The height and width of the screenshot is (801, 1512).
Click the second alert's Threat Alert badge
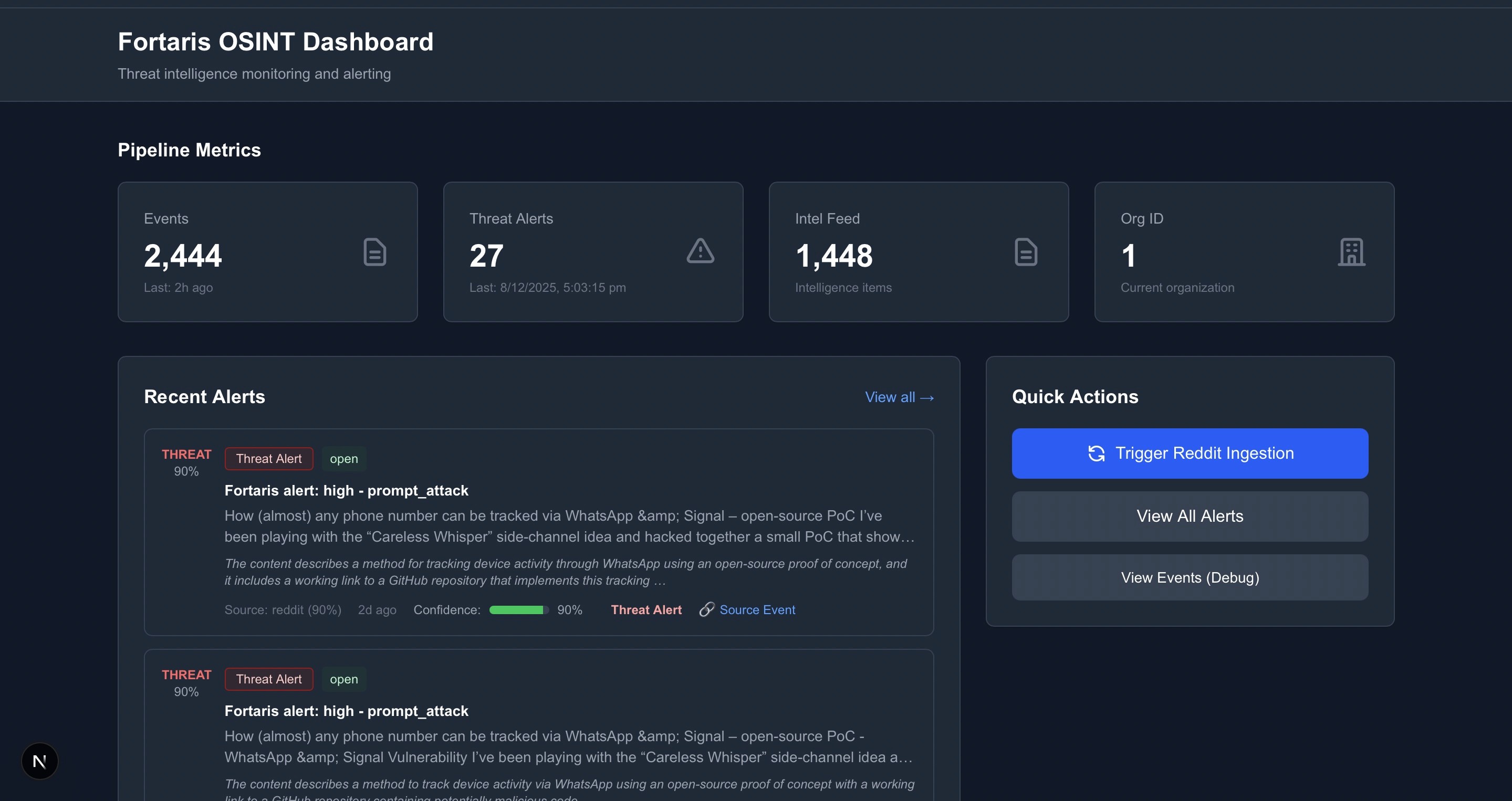pos(269,679)
